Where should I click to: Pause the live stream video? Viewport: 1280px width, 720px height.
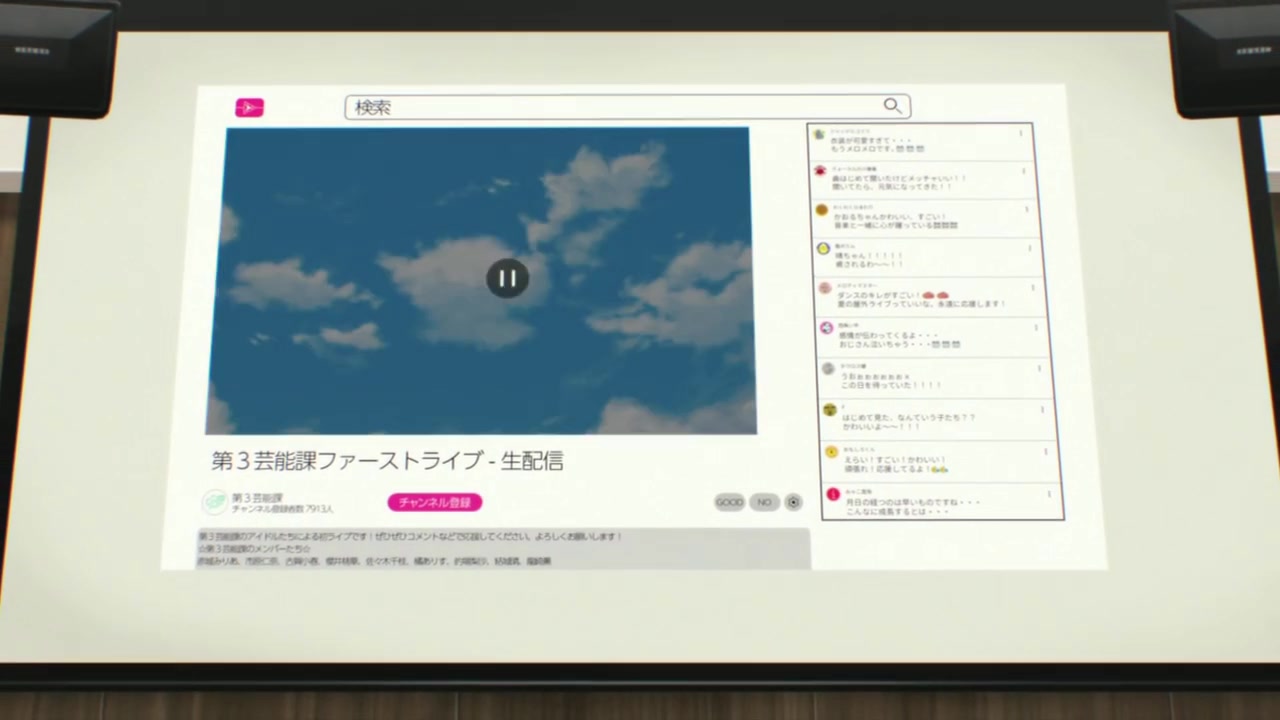click(507, 278)
